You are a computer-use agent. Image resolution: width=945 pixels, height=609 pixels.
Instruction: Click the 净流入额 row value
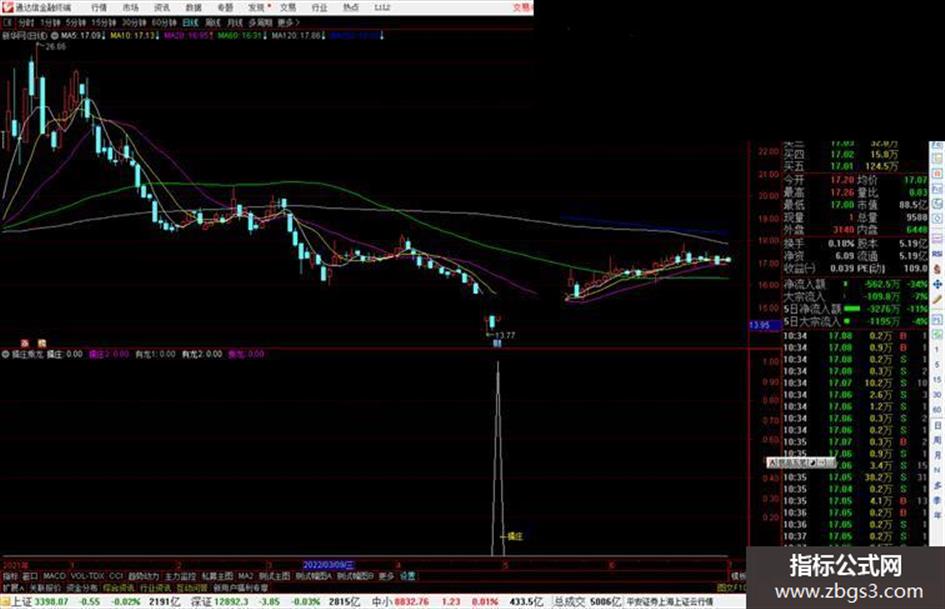tap(881, 284)
